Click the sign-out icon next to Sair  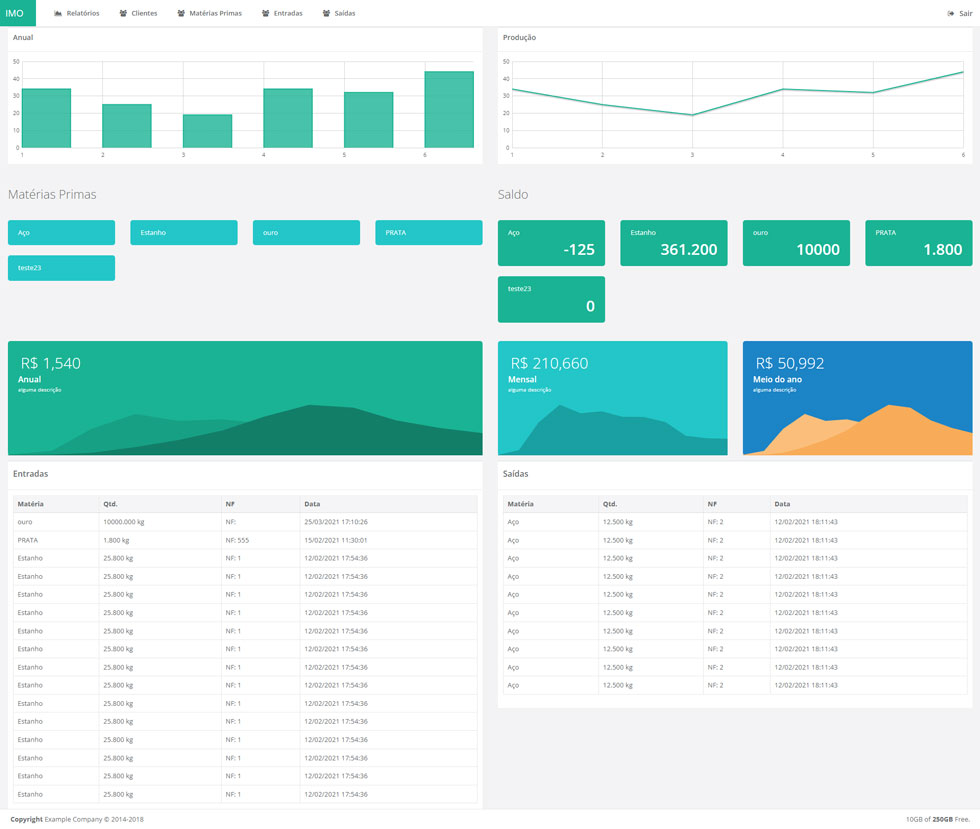[950, 13]
